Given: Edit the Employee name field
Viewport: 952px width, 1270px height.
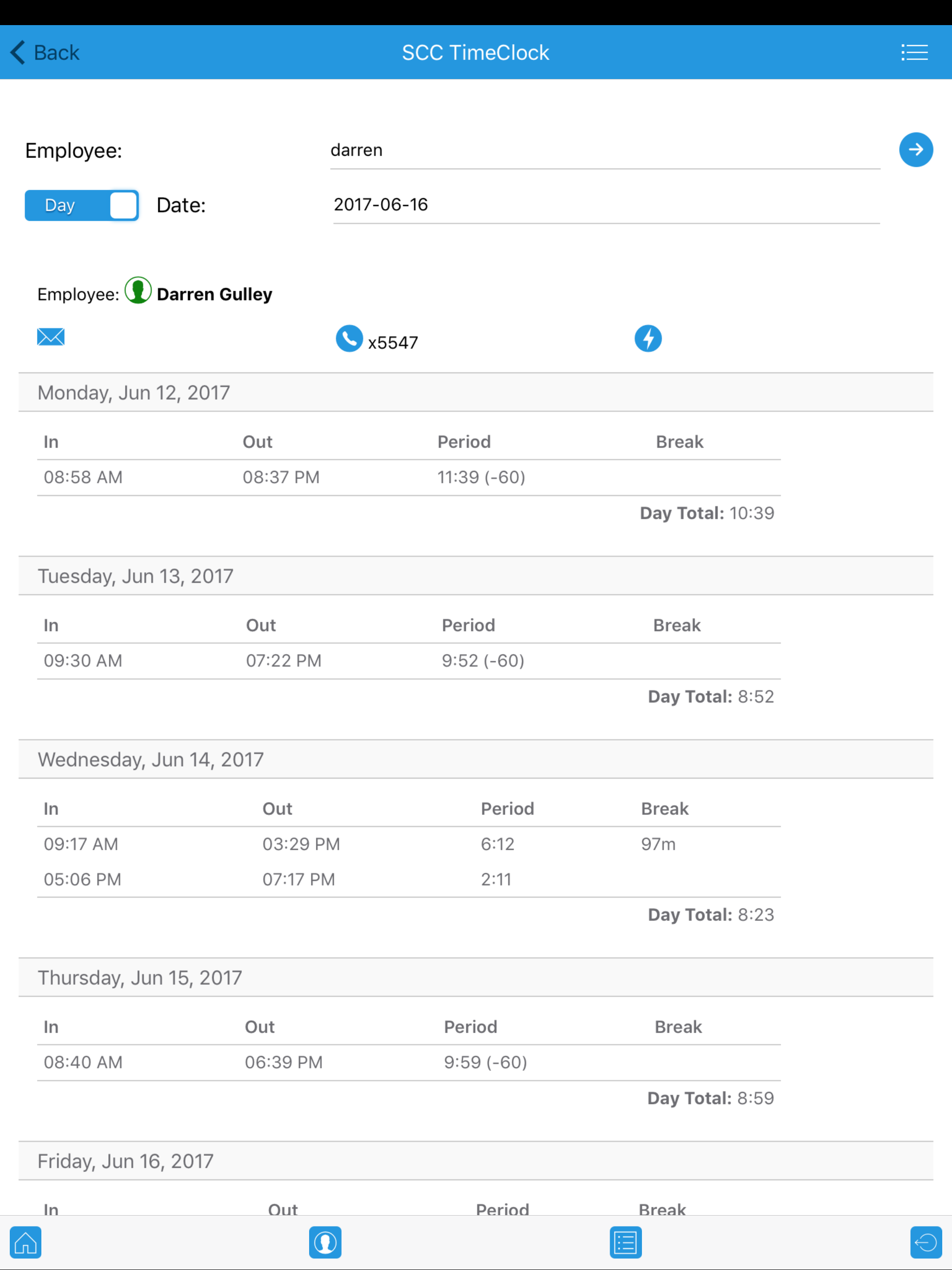Looking at the screenshot, I should [605, 151].
